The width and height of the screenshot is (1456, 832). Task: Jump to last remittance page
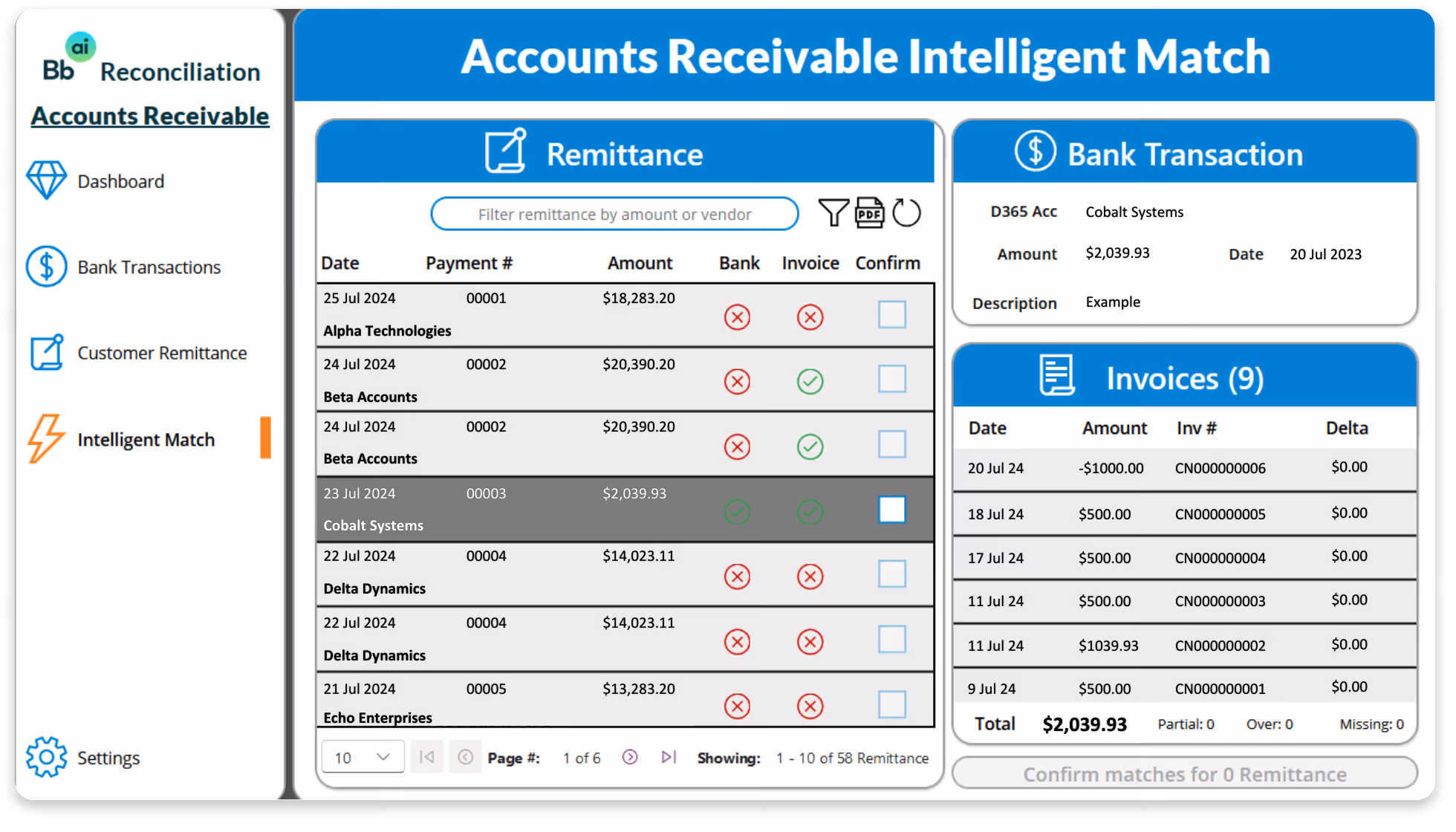[x=669, y=757]
